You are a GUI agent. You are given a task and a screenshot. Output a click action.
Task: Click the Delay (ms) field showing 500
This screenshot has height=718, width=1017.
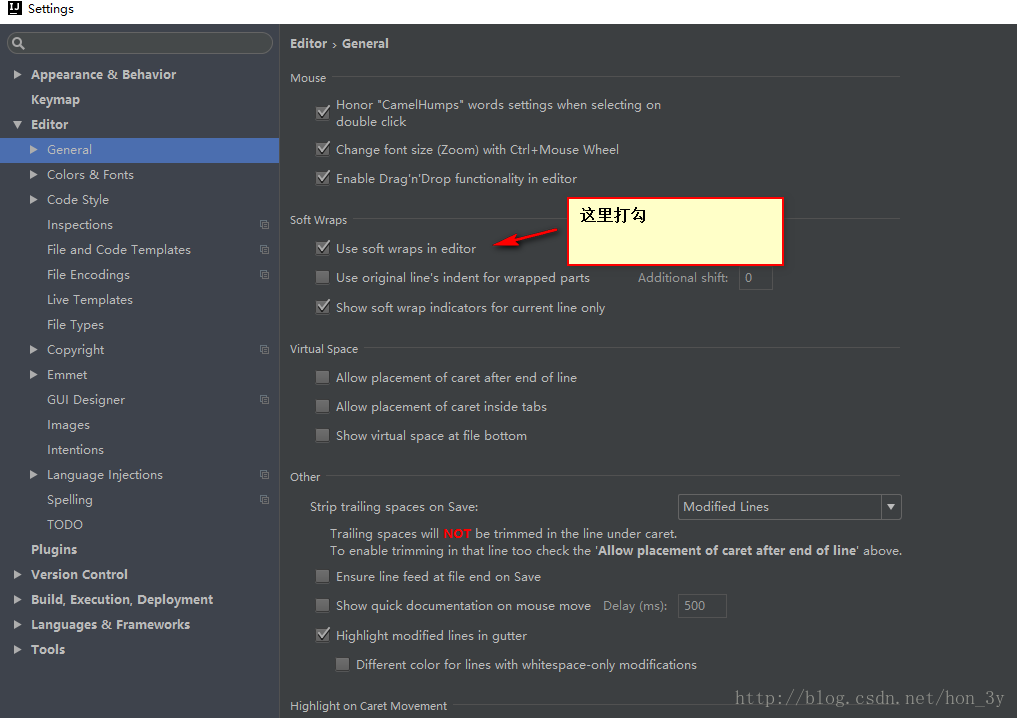click(702, 606)
